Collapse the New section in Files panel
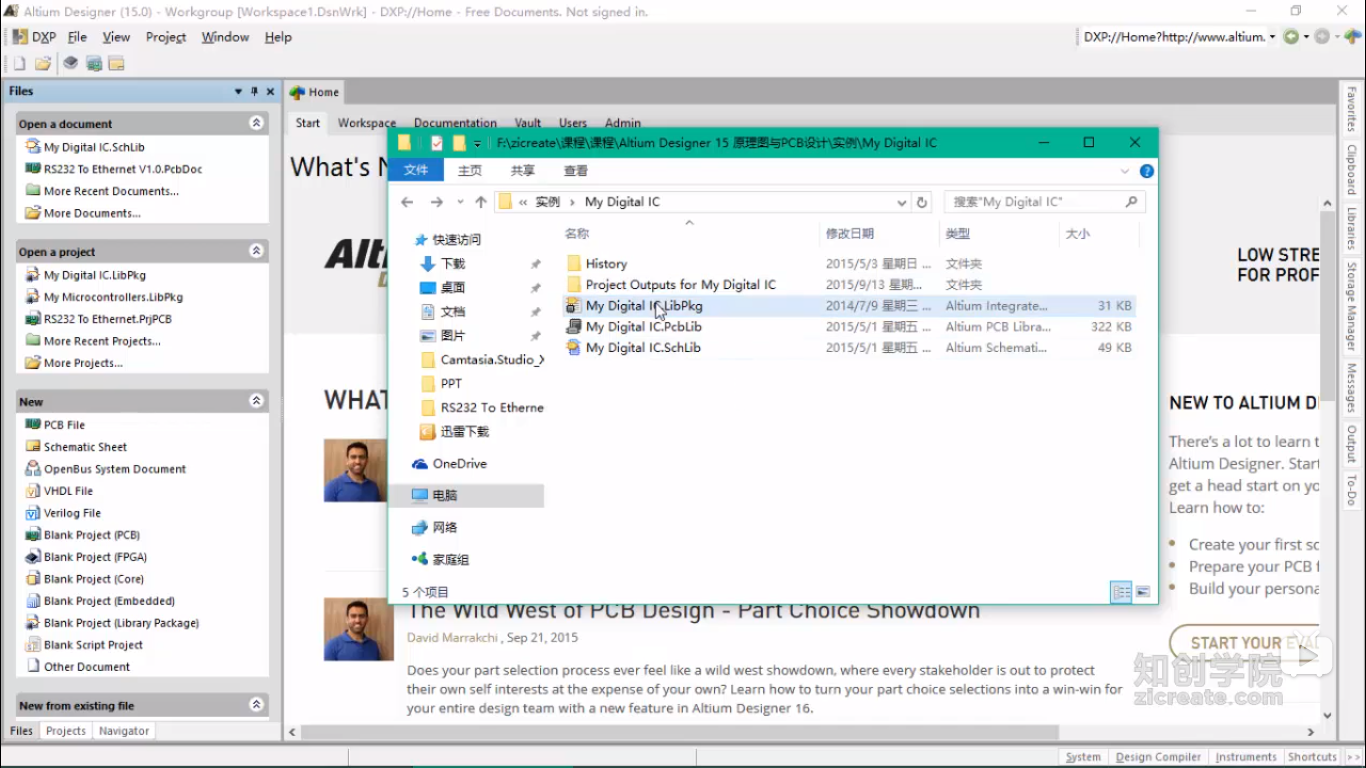The image size is (1366, 768). (256, 401)
